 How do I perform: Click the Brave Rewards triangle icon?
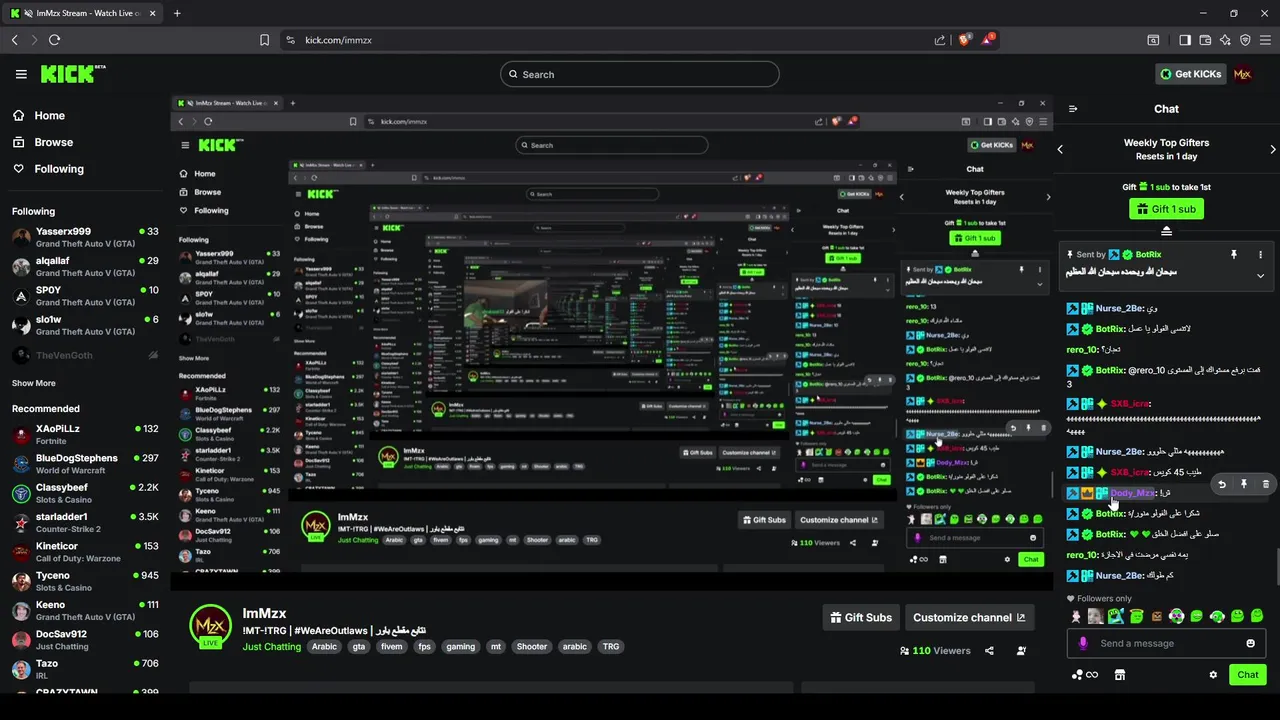point(989,40)
